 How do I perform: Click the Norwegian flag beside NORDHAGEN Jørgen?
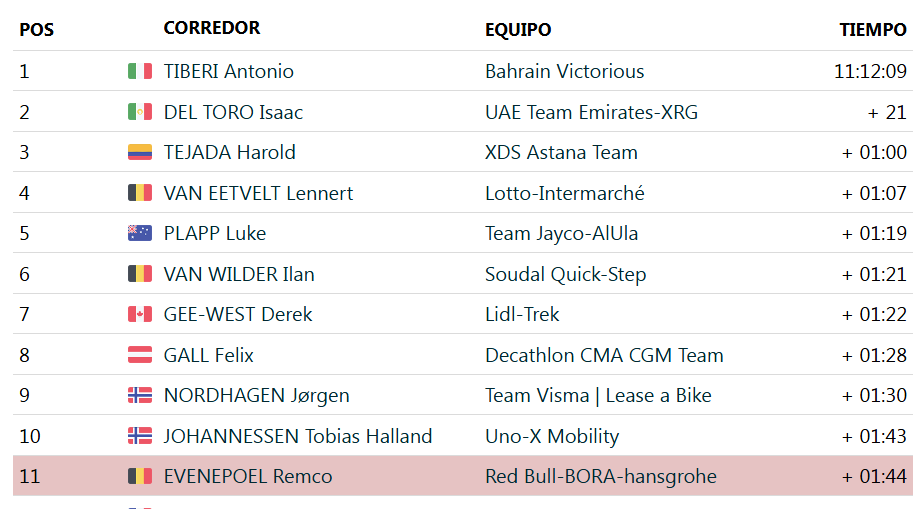pyautogui.click(x=139, y=395)
